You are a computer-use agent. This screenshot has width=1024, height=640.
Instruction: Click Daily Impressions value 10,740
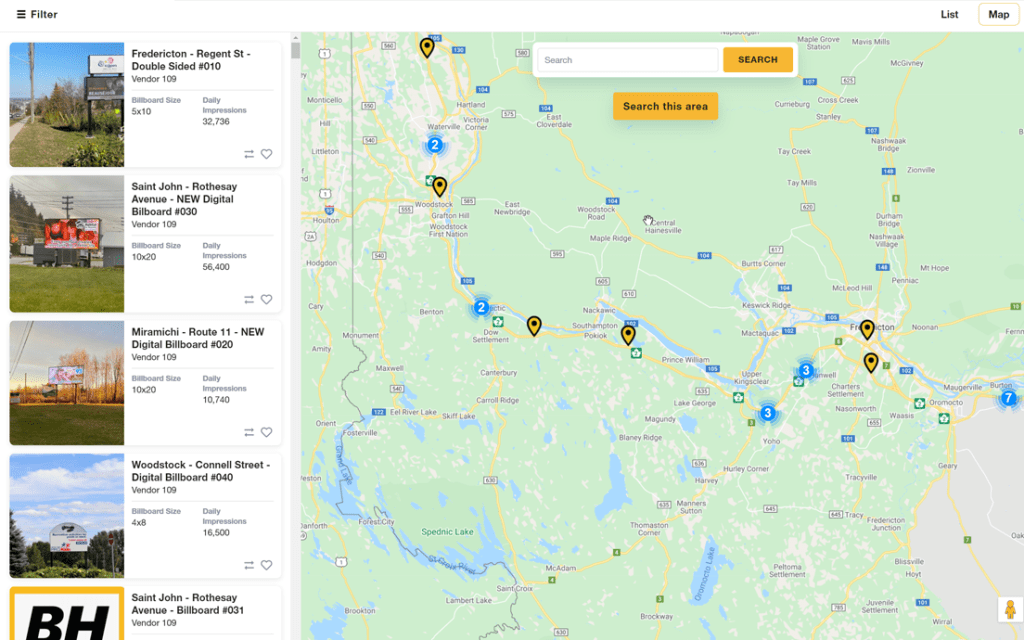tap(216, 400)
